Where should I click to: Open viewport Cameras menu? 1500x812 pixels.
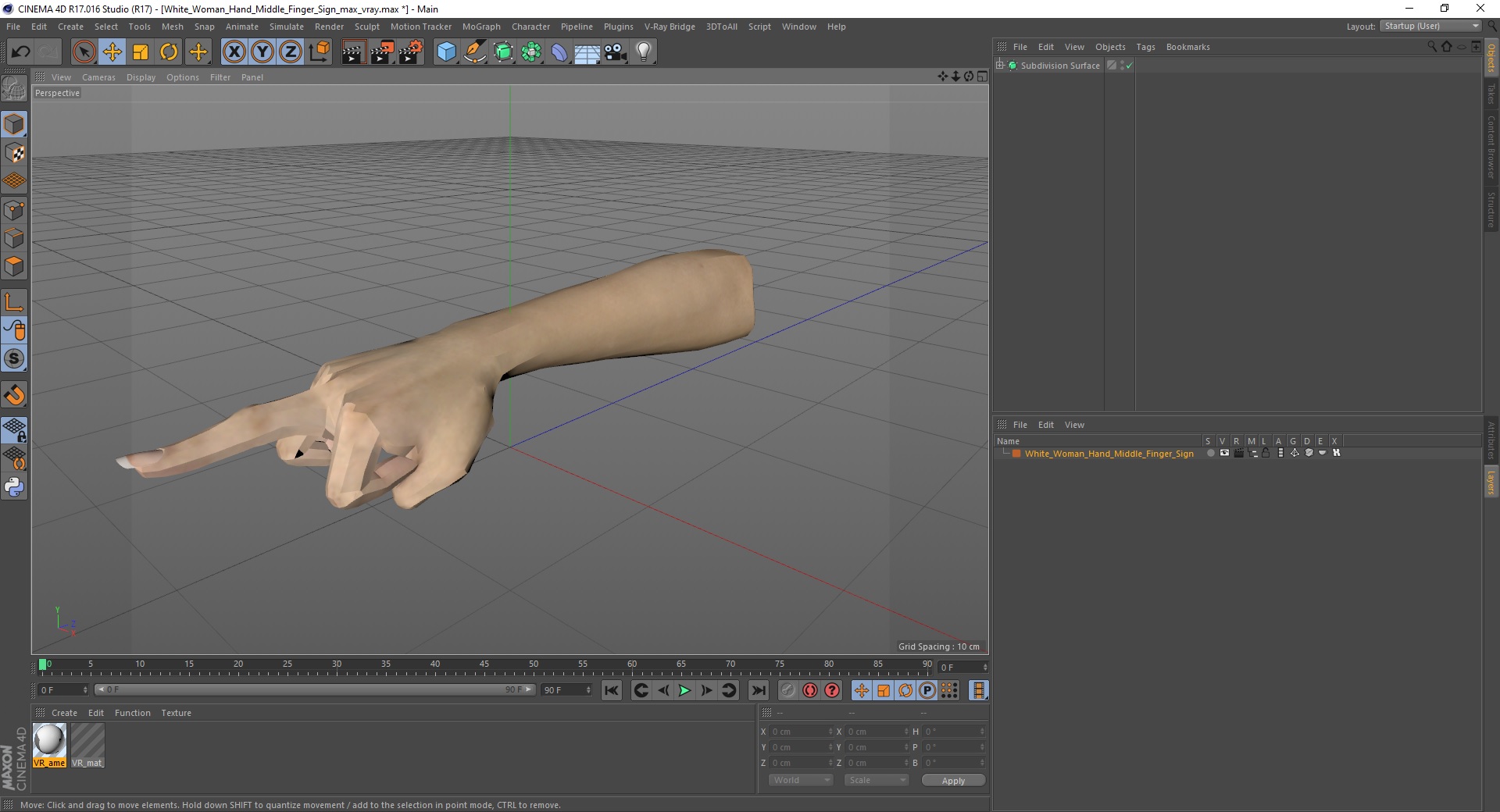98,77
